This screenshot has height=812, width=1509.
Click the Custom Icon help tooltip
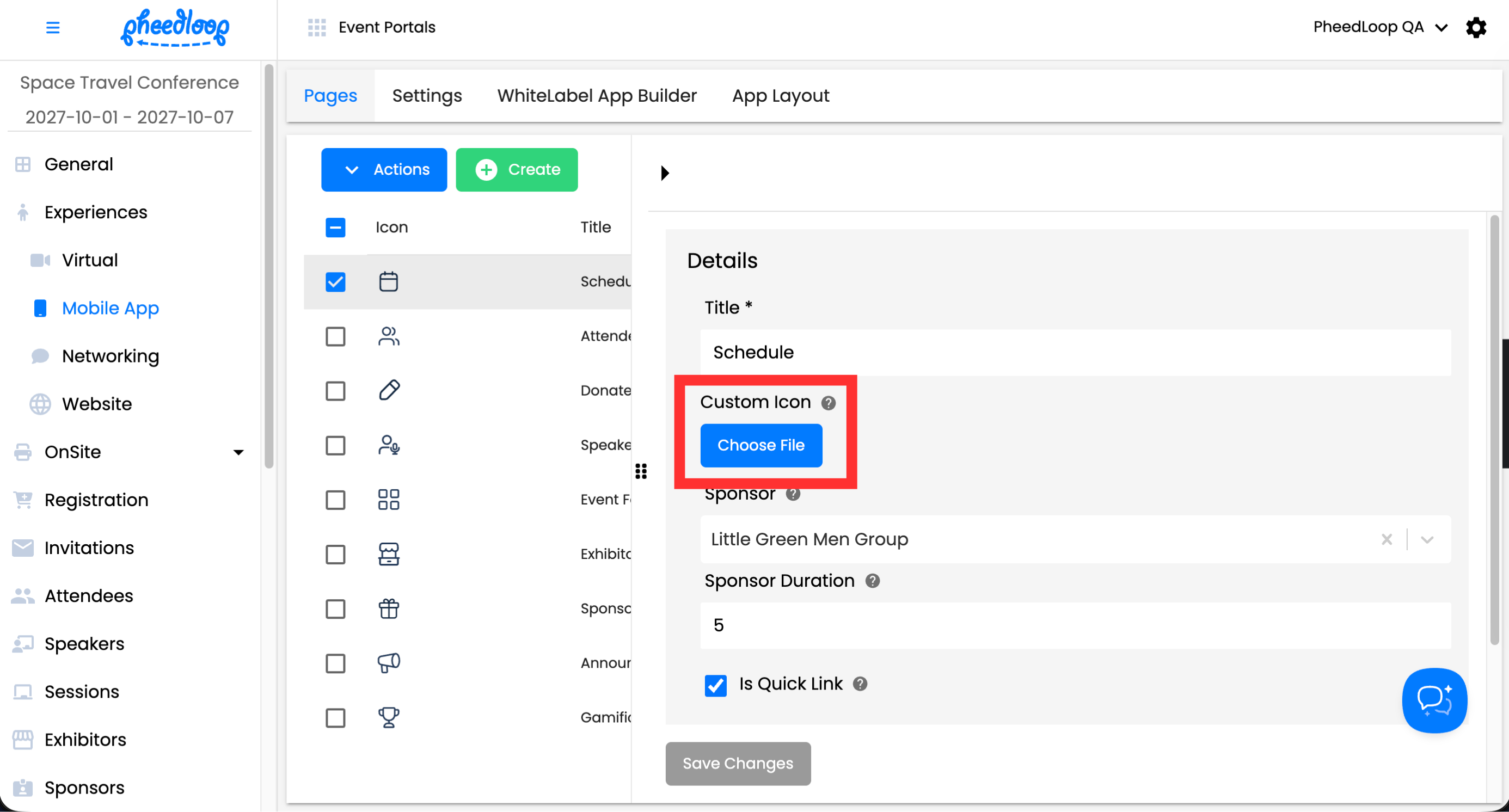[x=828, y=403]
